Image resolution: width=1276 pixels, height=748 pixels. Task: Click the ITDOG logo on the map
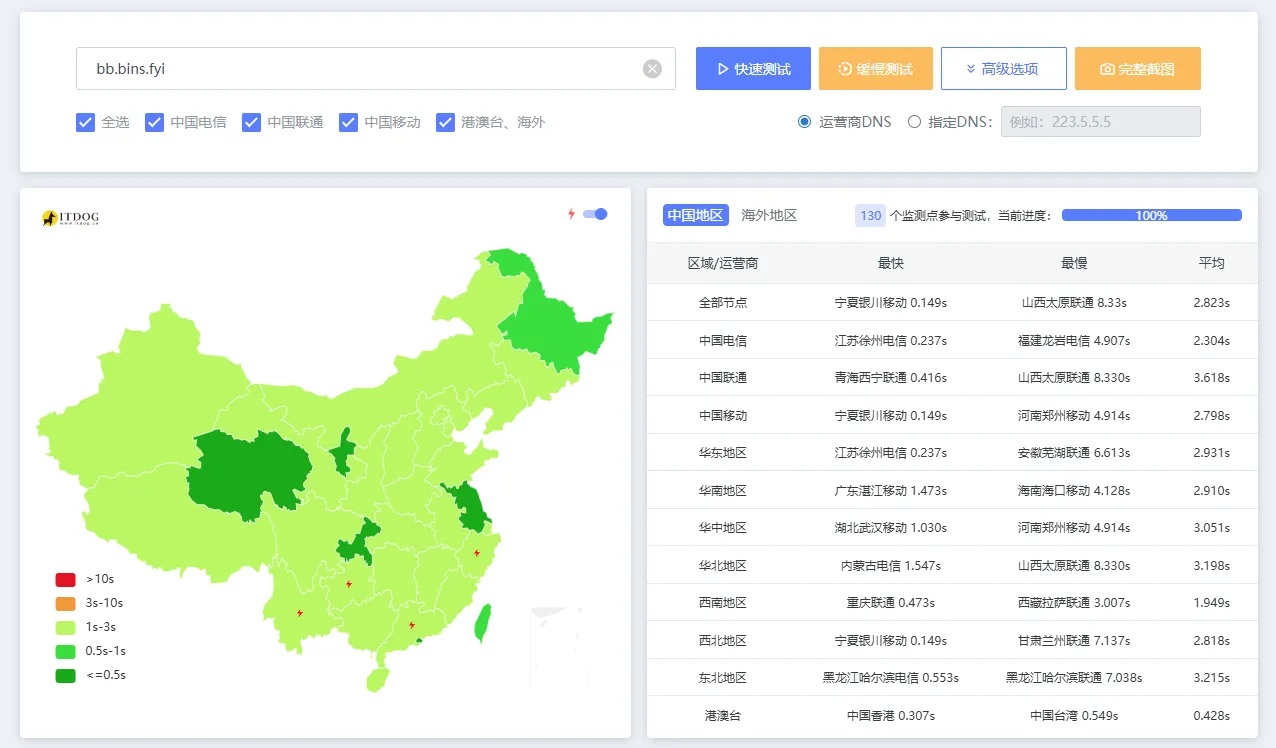[70, 217]
